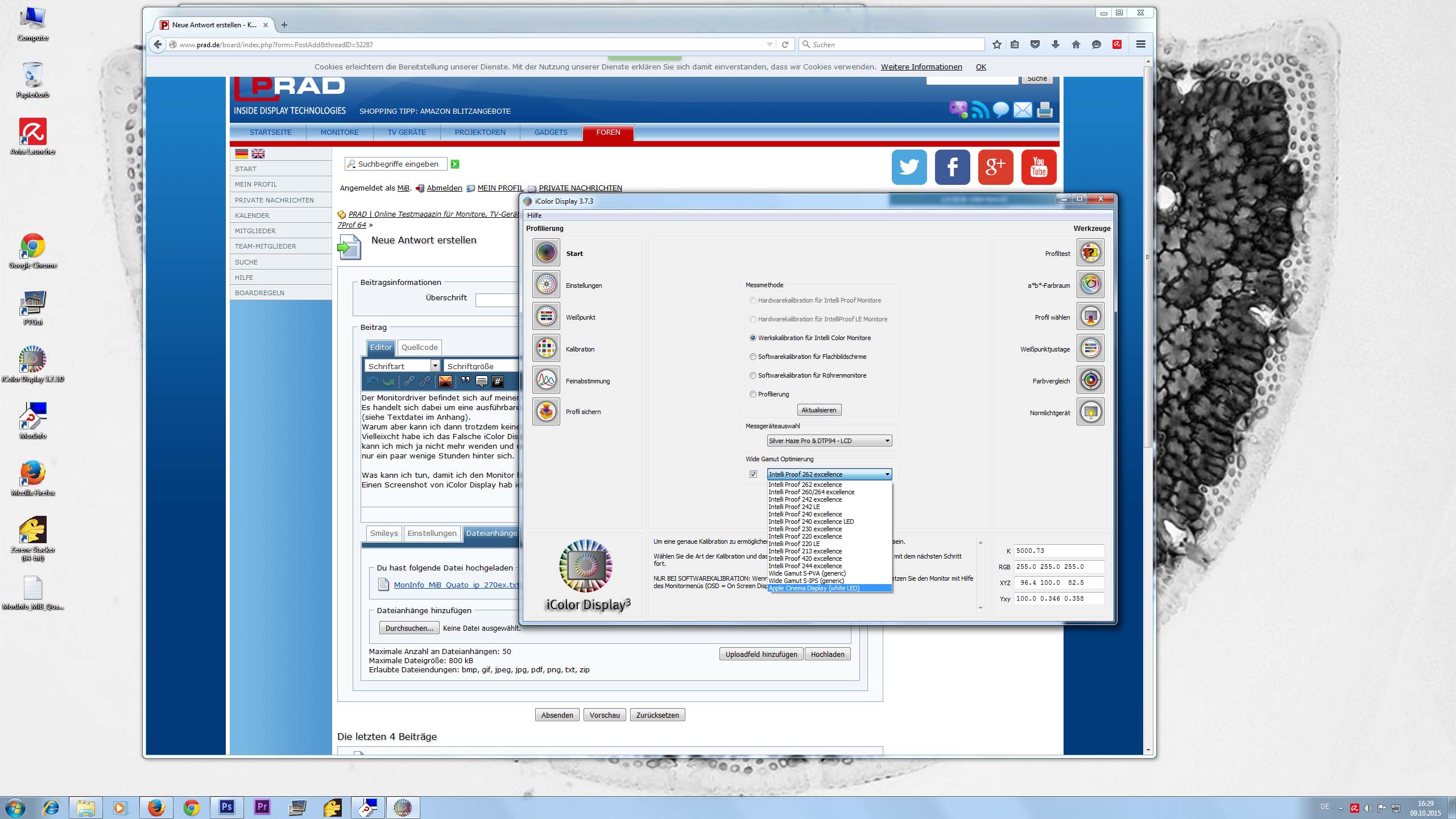Uncheck the Wide Gamut Optimierung checkbox
Image resolution: width=1456 pixels, height=819 pixels.
753,474
